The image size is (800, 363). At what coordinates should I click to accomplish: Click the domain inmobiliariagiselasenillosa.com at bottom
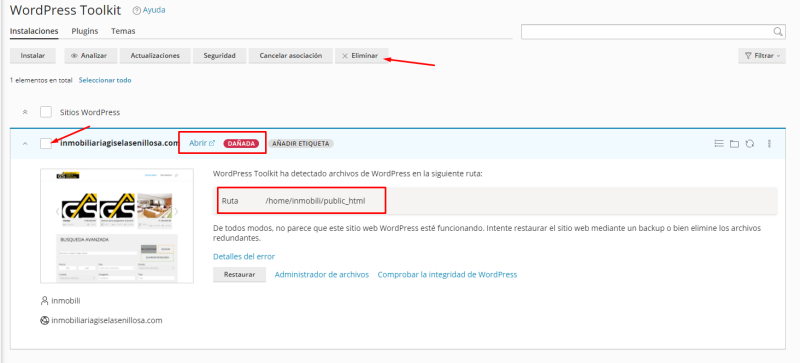tap(102, 321)
